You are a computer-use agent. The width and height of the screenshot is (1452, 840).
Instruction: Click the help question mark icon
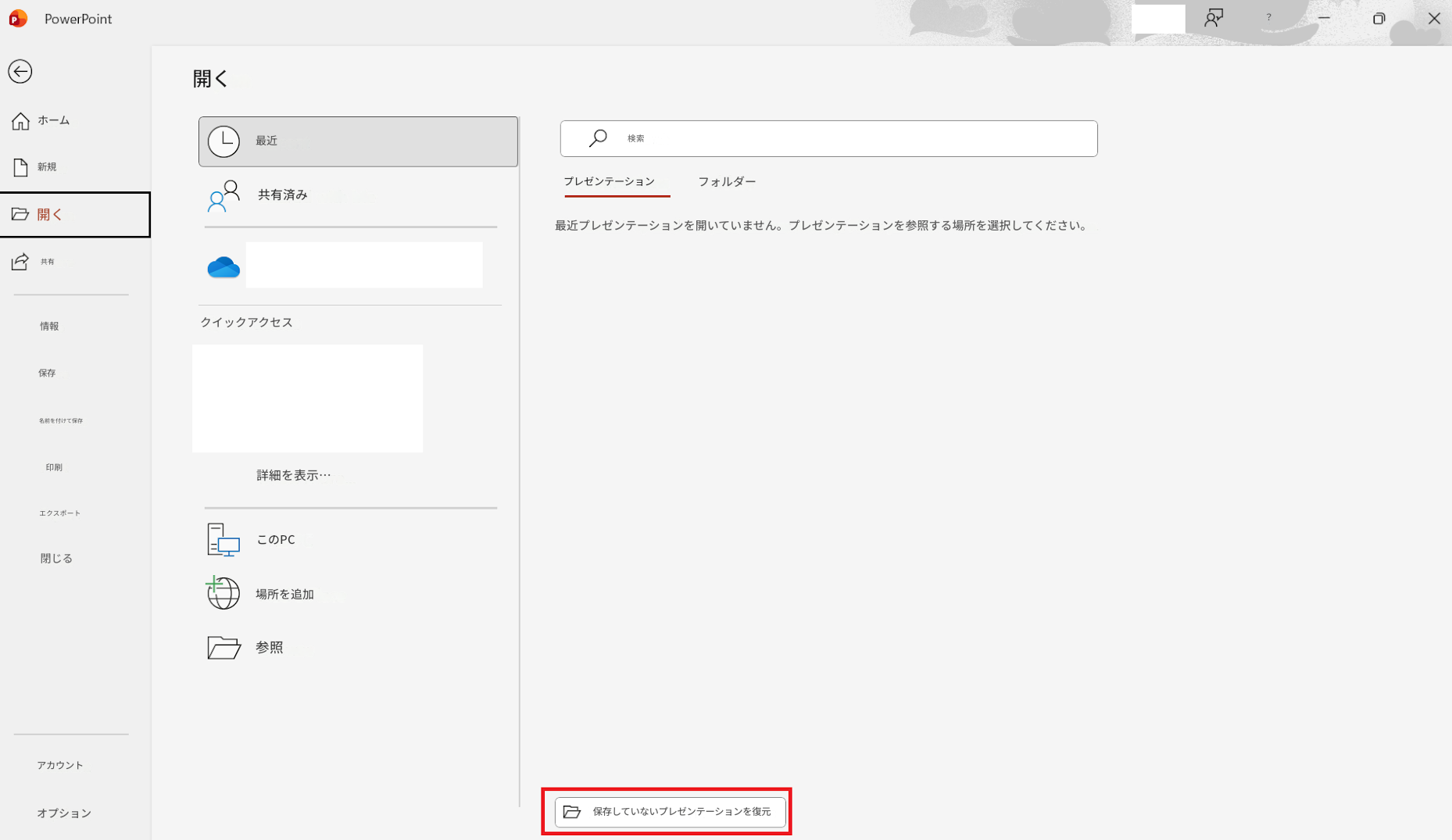[x=1268, y=17]
